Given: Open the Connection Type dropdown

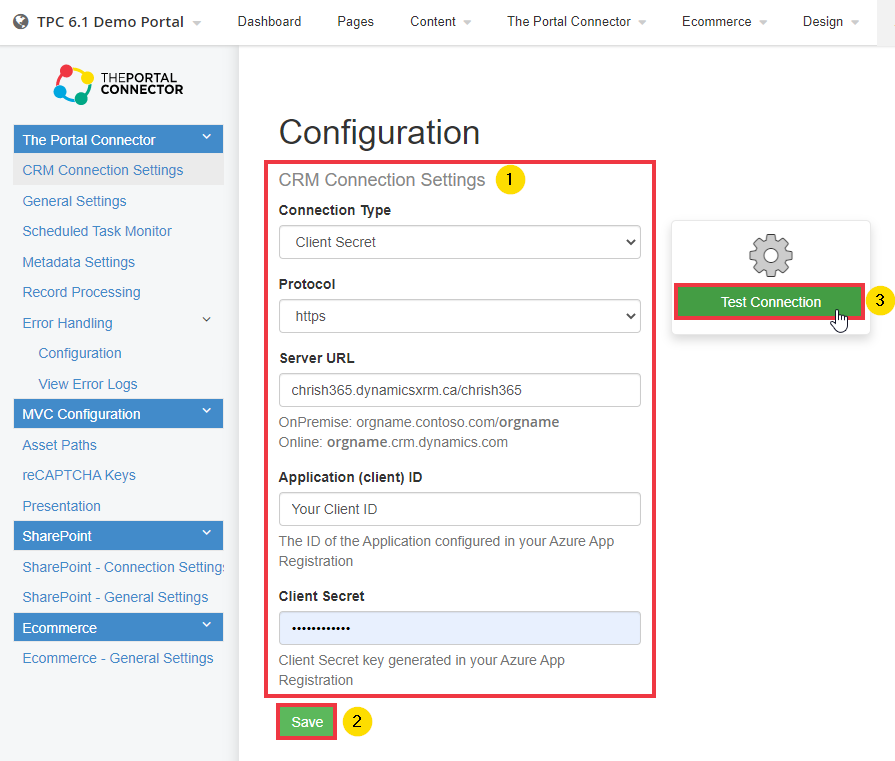Looking at the screenshot, I should point(459,242).
